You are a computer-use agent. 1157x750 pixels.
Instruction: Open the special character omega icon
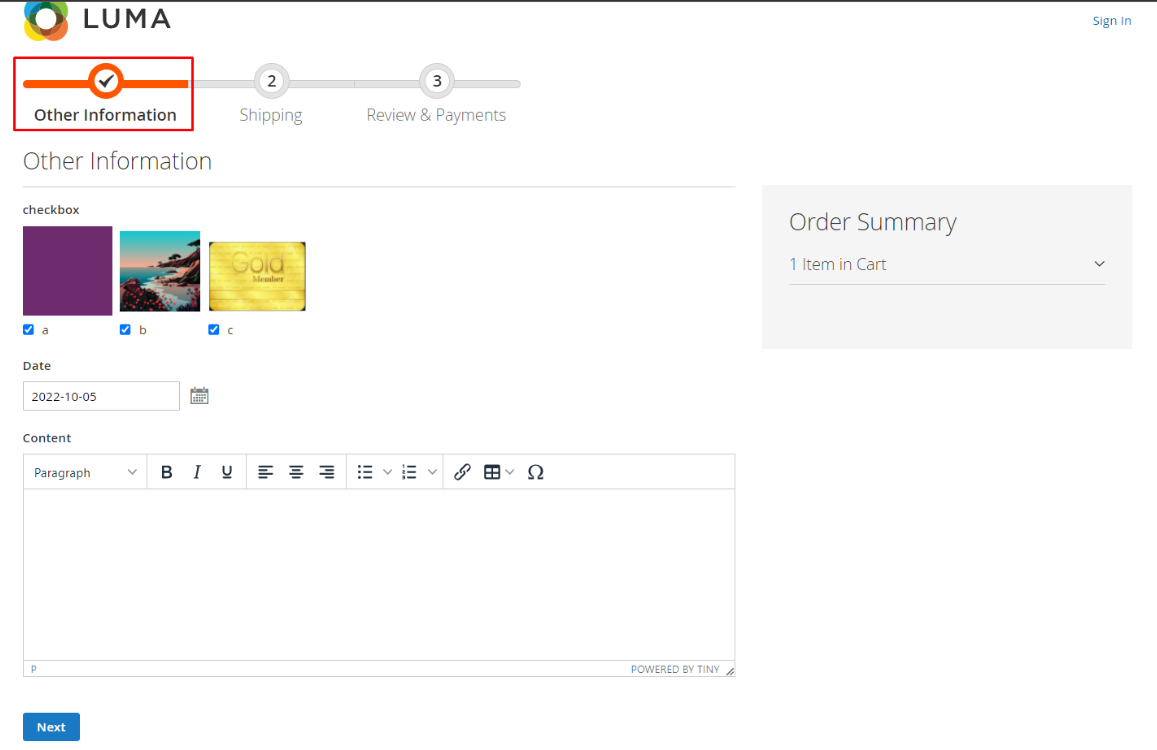pos(535,472)
